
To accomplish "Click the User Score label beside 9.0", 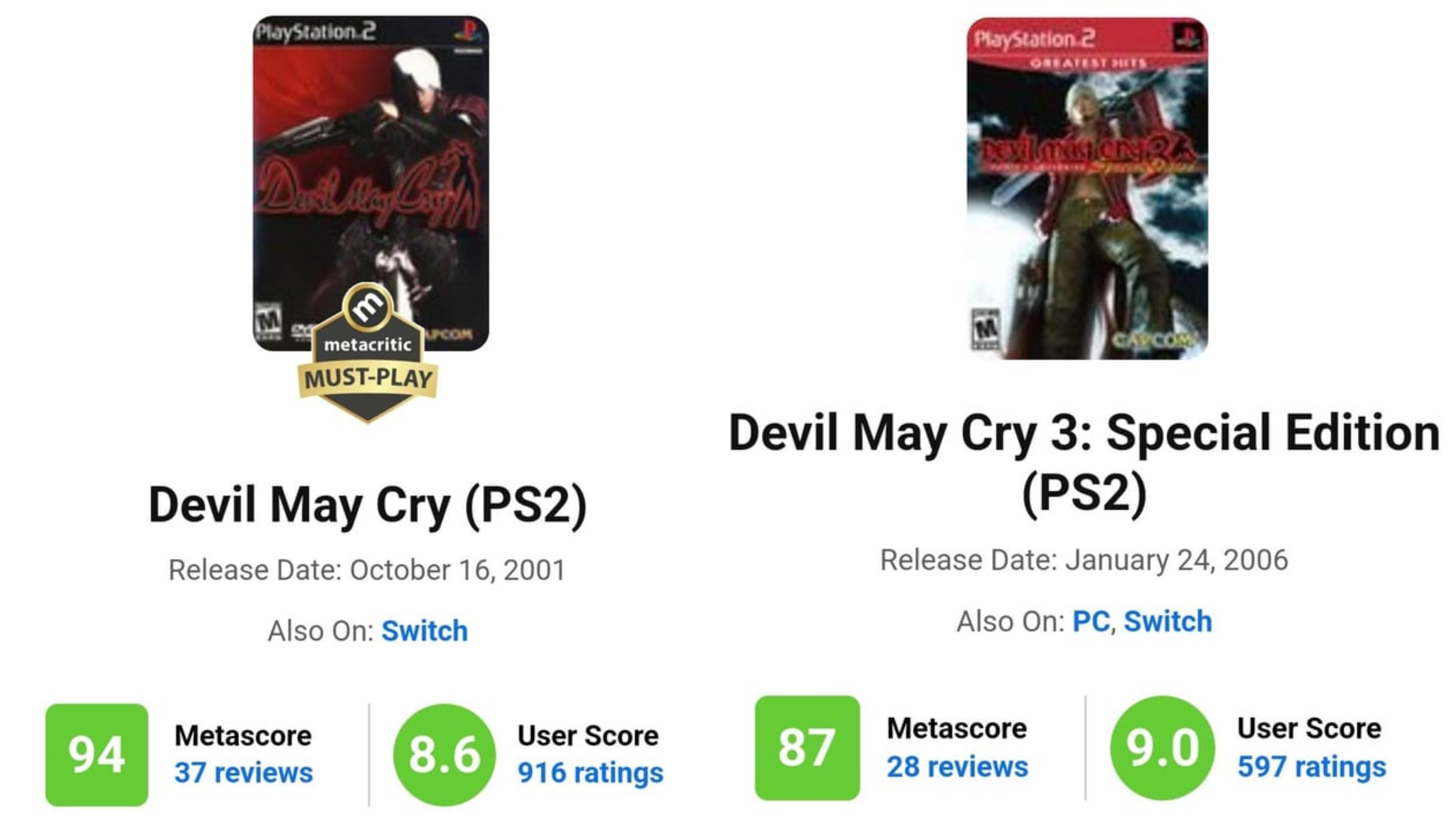I will tap(1309, 728).
